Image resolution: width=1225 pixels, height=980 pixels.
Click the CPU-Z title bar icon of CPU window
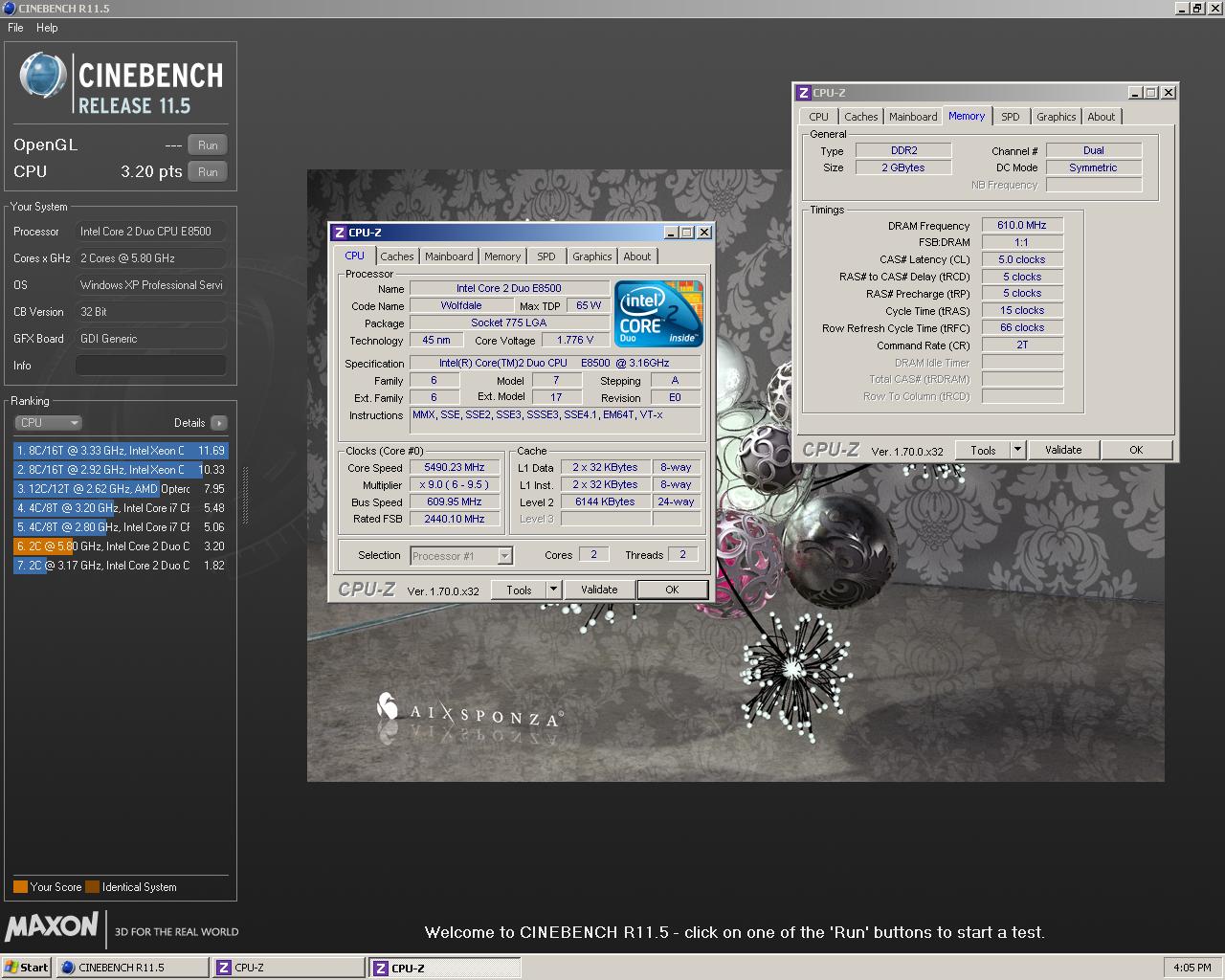[x=339, y=233]
